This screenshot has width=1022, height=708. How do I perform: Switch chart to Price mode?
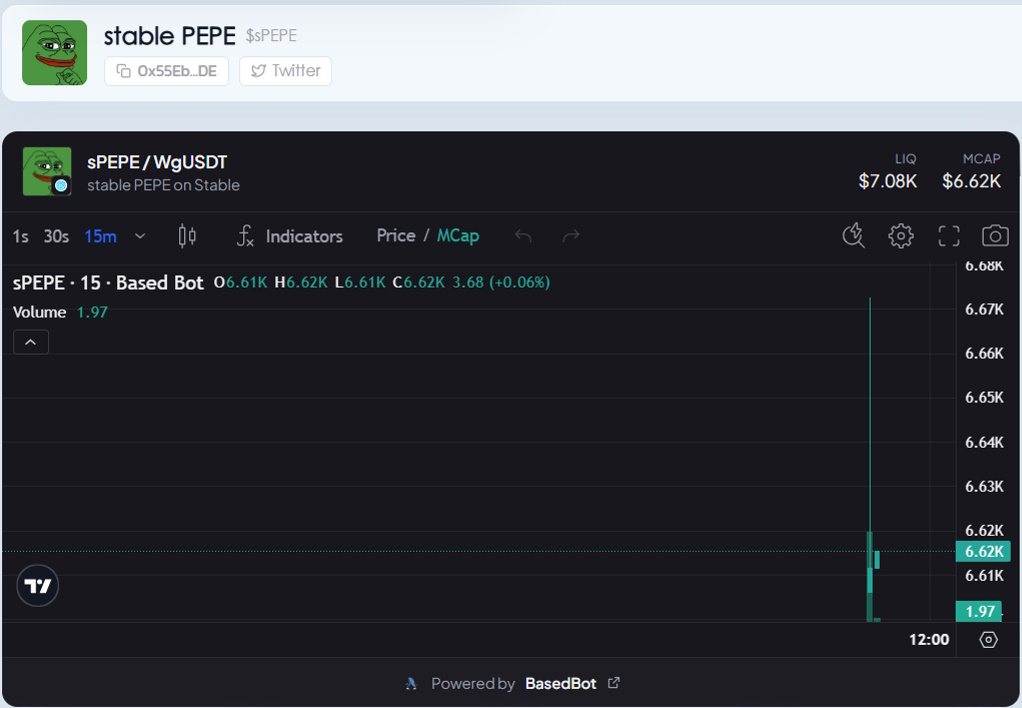[396, 235]
